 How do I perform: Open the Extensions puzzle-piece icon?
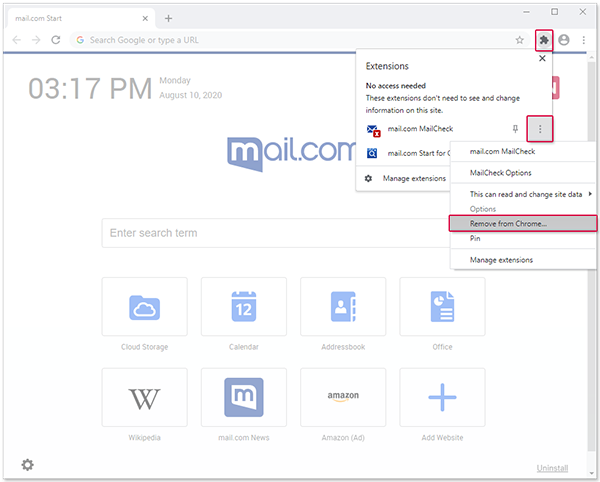pos(544,40)
